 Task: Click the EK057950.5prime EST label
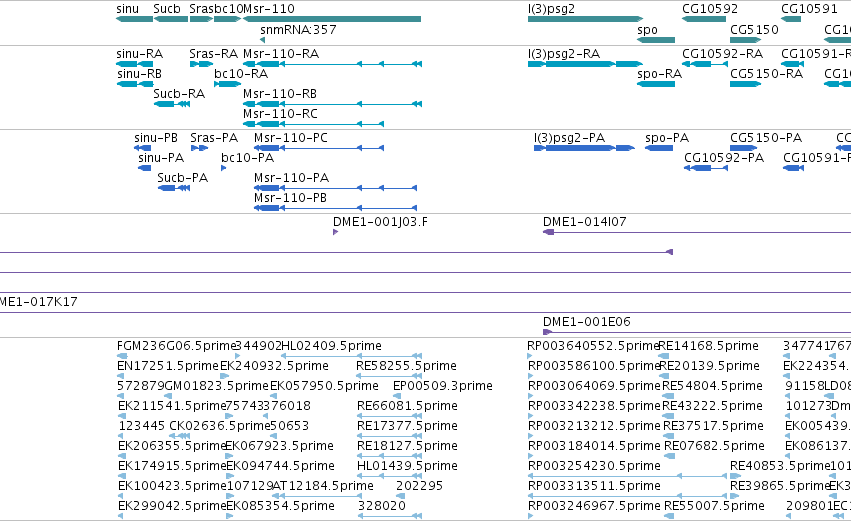click(324, 386)
